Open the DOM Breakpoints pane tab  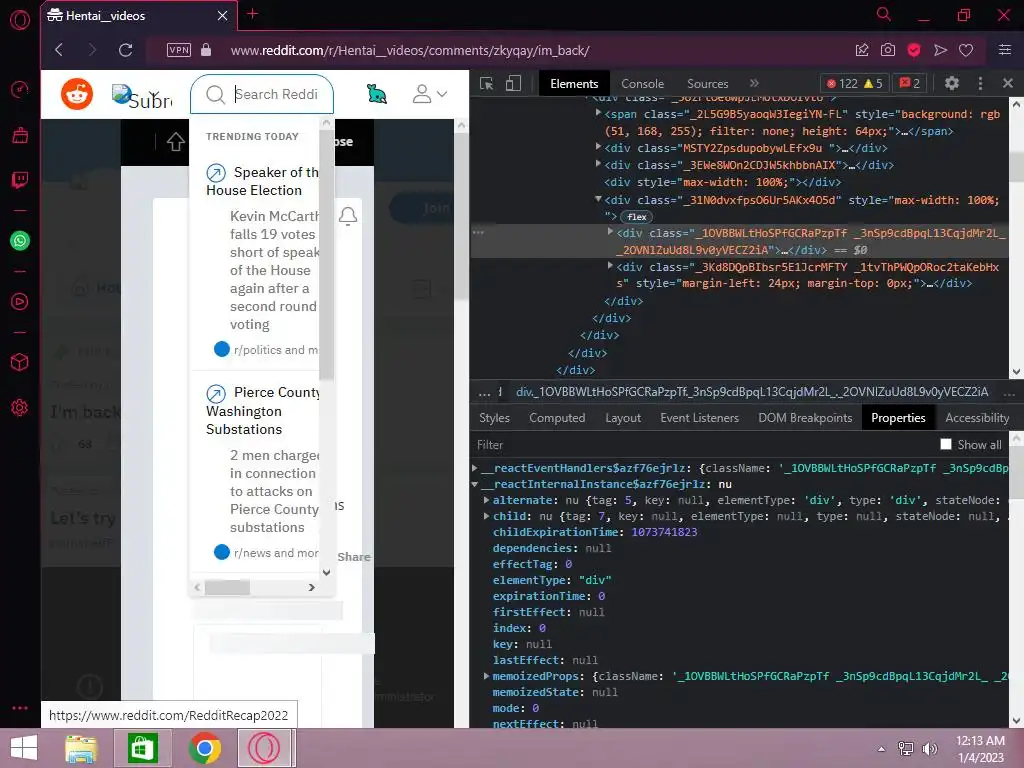(x=805, y=418)
